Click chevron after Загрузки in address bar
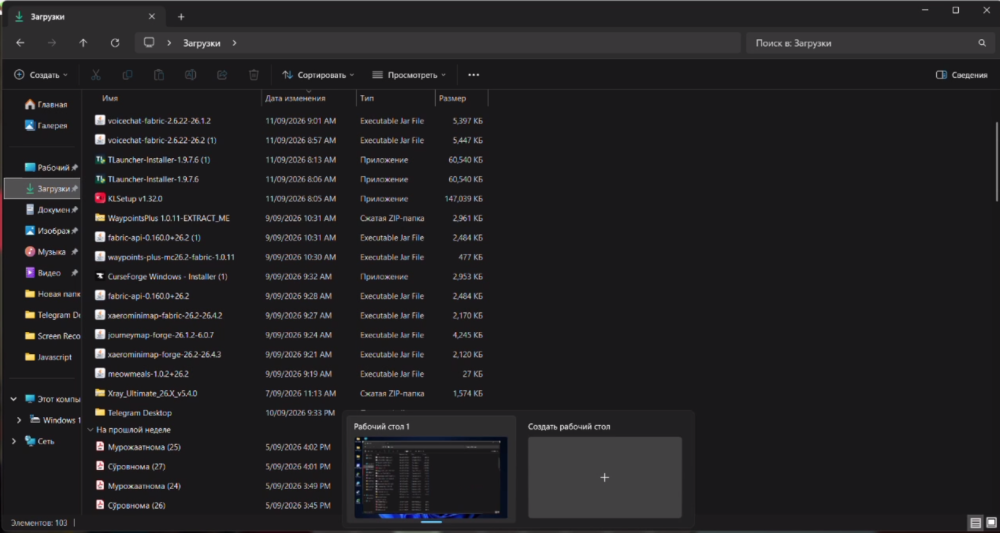The image size is (1000, 533). click(x=234, y=43)
